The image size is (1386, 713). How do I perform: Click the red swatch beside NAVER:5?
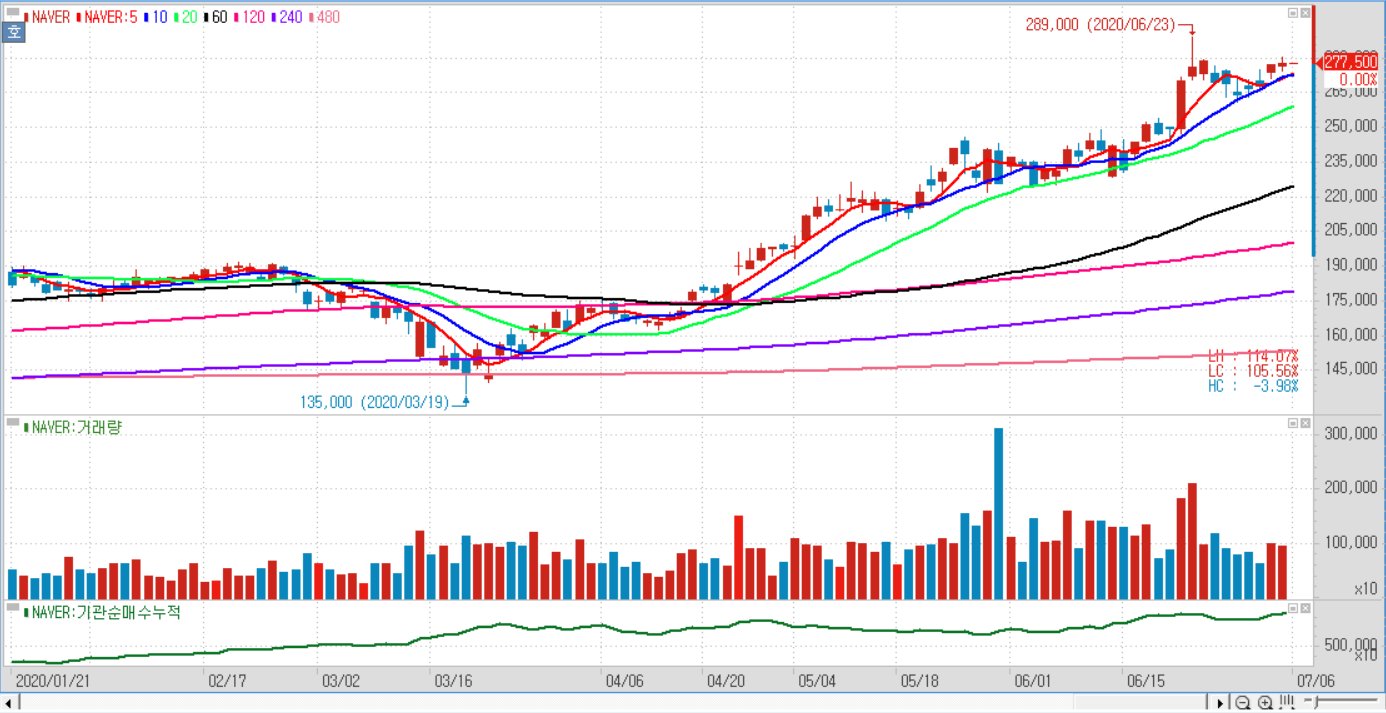(x=78, y=17)
